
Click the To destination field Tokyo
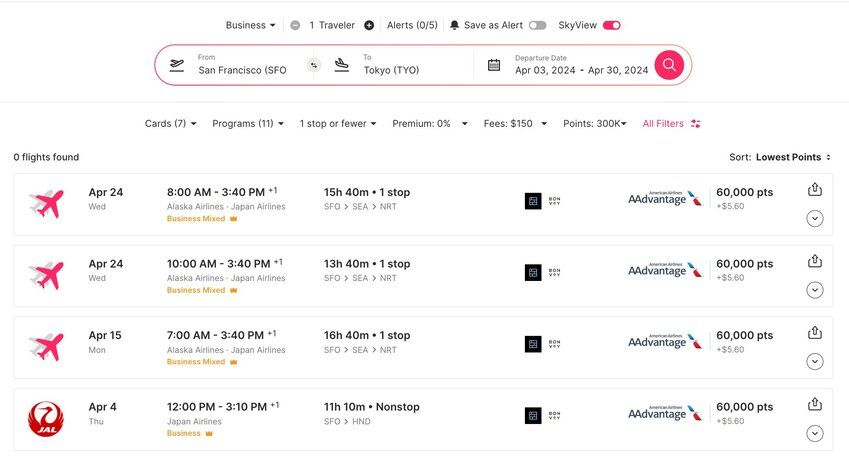click(x=400, y=70)
